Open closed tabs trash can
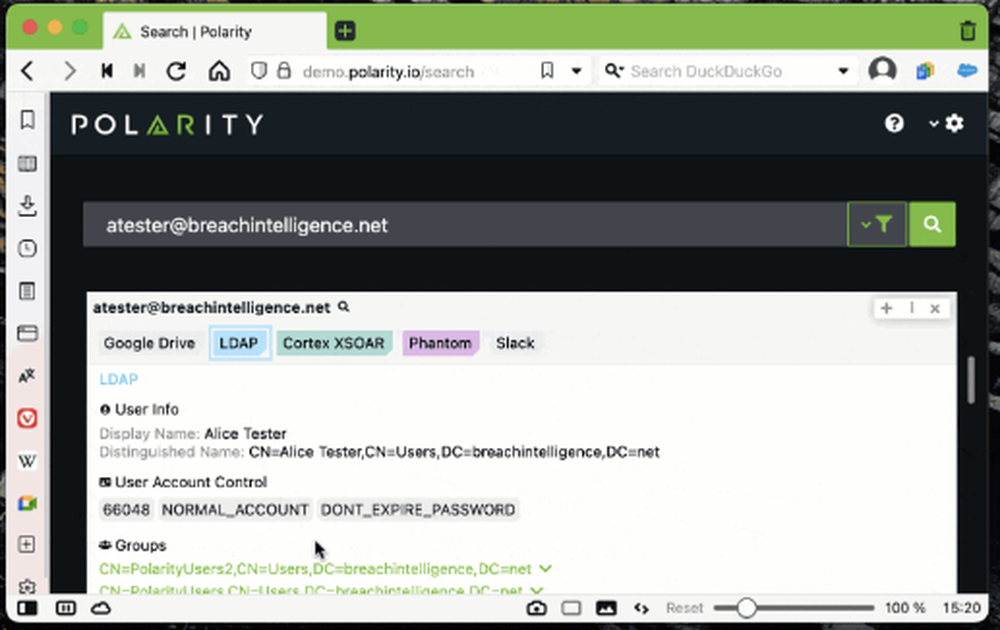The image size is (1000, 630). tap(967, 31)
